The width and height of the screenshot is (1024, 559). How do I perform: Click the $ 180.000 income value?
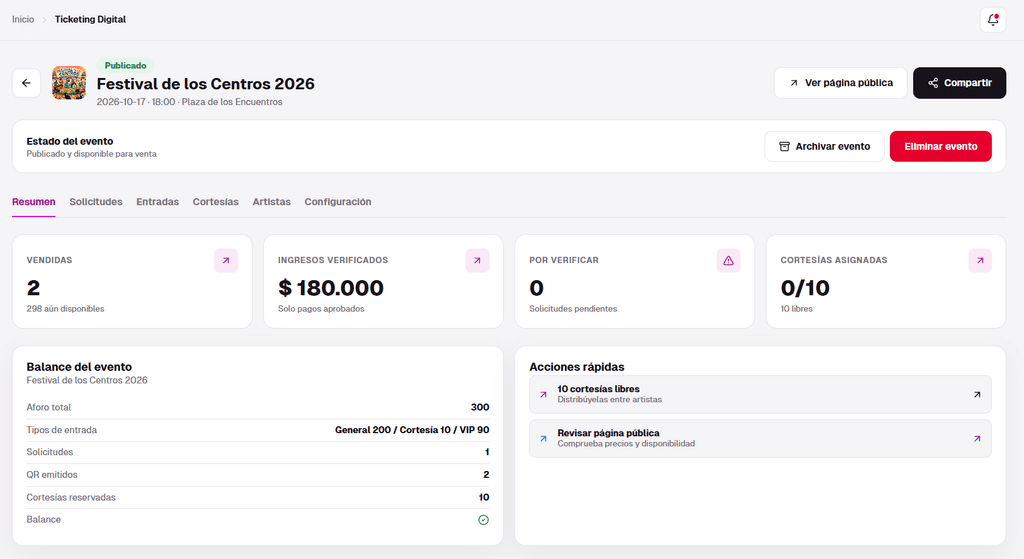(x=331, y=288)
